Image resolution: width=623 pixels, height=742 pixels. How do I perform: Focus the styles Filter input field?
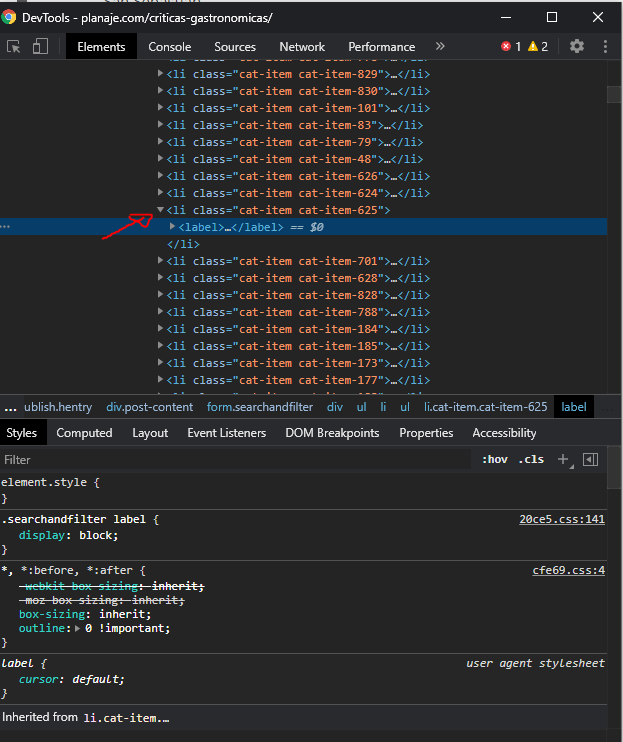pos(235,459)
